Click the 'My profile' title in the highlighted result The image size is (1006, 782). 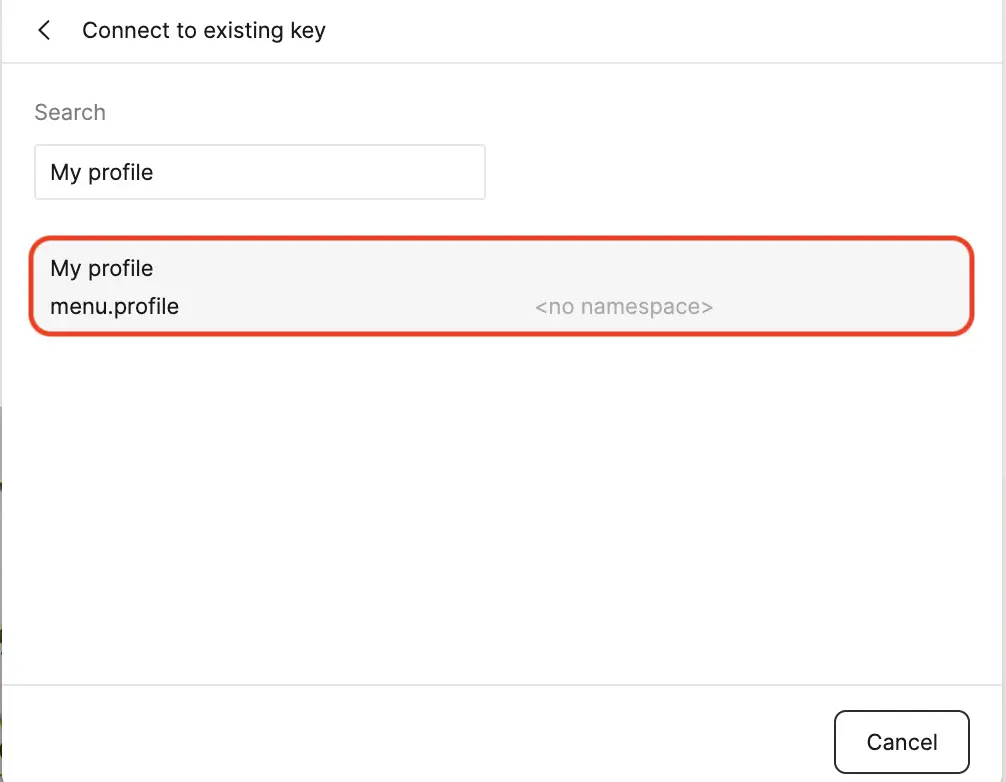coord(102,268)
